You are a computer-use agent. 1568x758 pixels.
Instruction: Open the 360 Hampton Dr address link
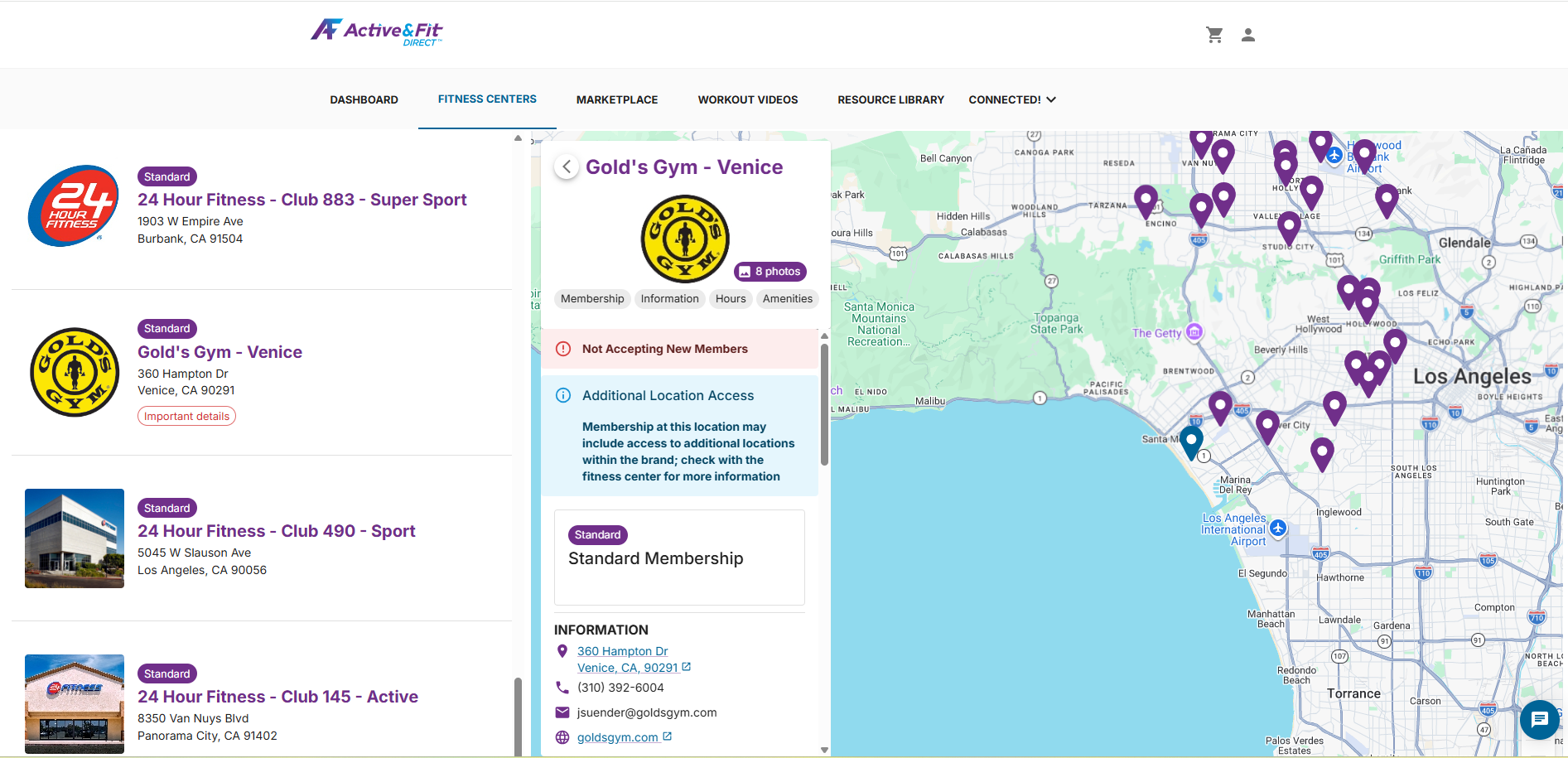pyautogui.click(x=627, y=659)
